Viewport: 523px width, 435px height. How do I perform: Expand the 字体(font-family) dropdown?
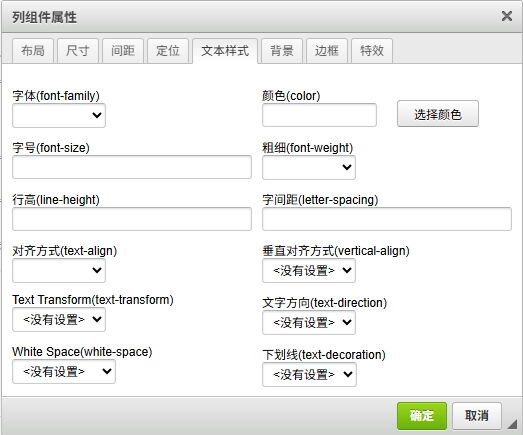(x=59, y=115)
